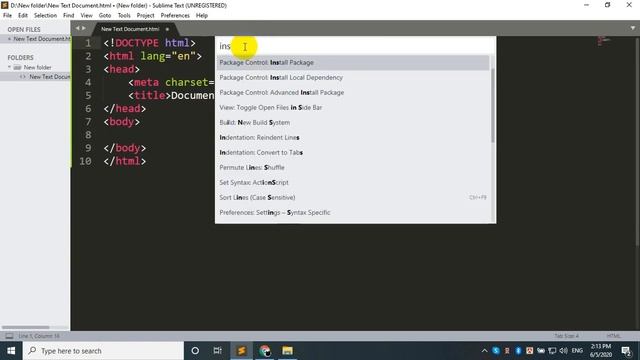Open the Selection menu
The height and width of the screenshot is (360, 640).
pyautogui.click(x=45, y=16)
